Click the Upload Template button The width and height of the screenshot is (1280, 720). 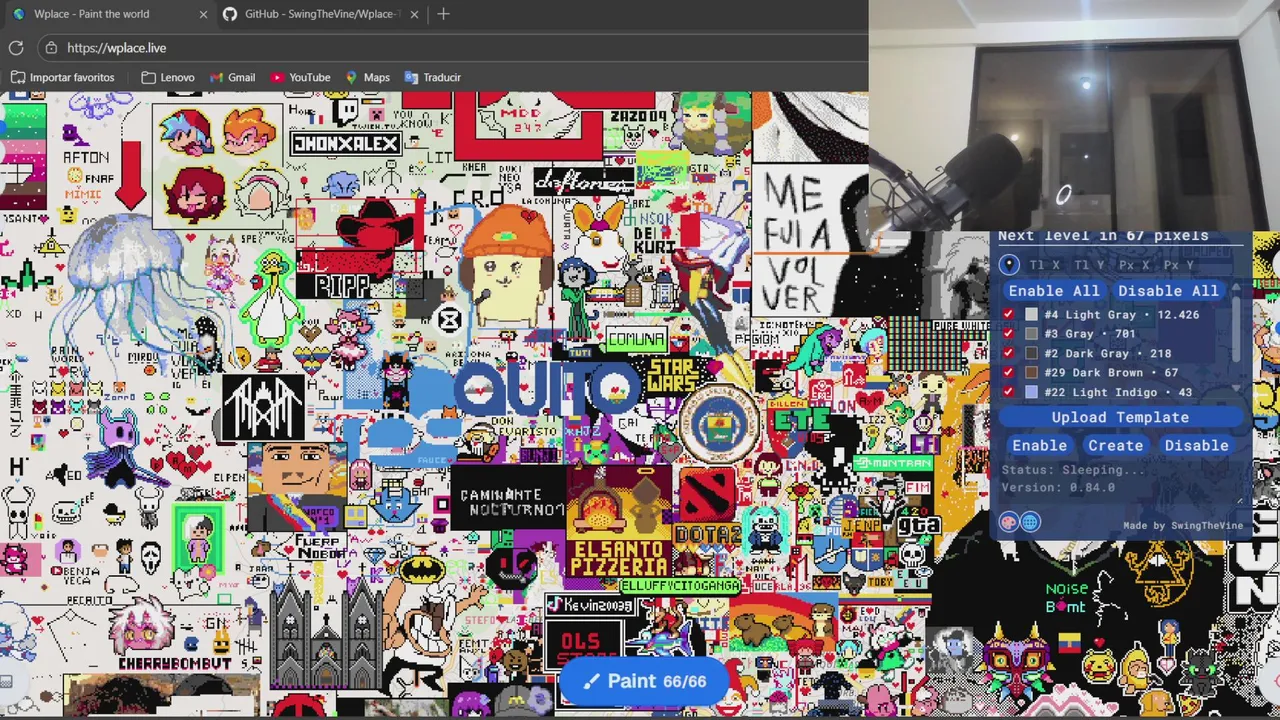pos(1120,417)
